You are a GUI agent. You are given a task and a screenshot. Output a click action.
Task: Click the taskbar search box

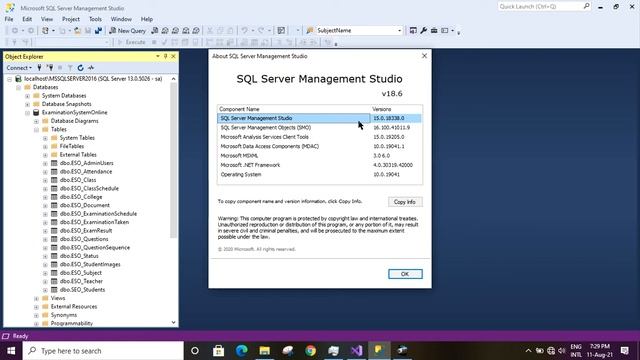pos(103,351)
